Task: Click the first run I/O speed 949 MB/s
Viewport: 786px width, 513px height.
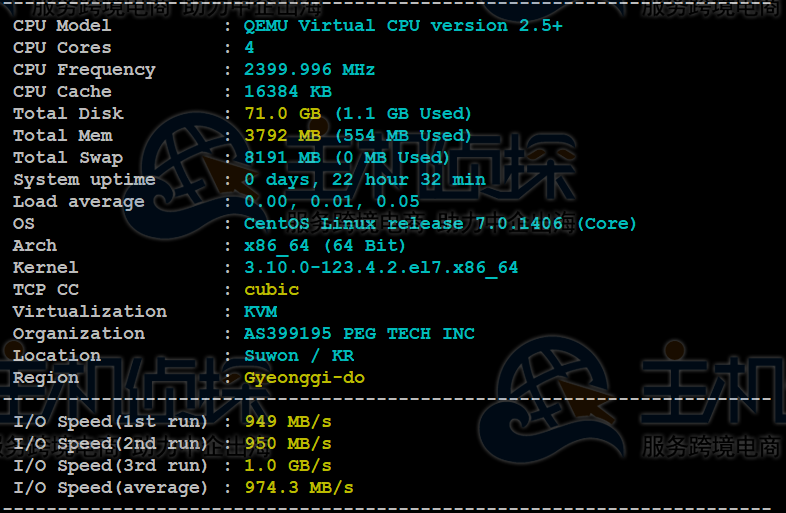Action: tap(288, 422)
